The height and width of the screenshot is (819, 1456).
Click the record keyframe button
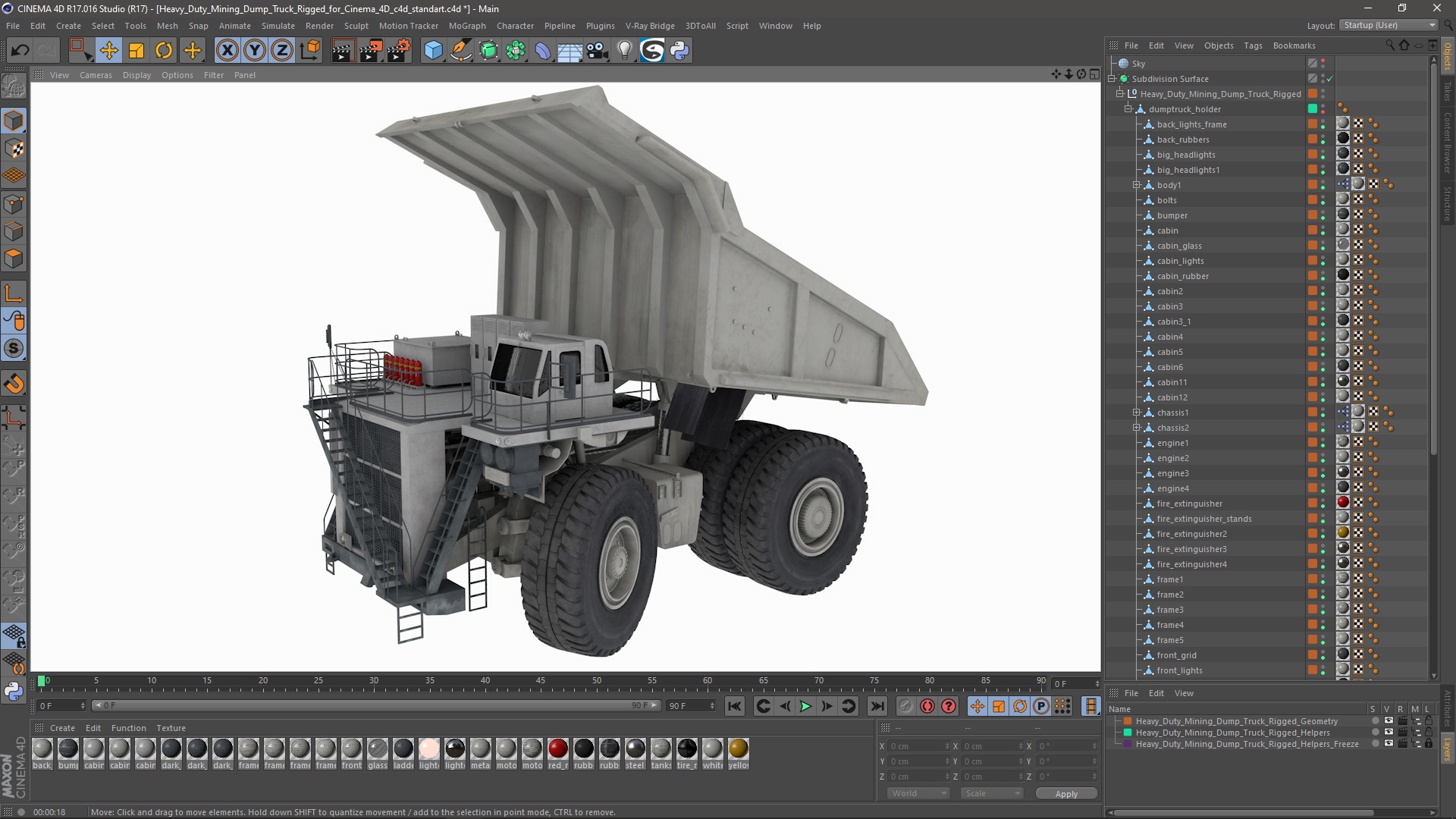click(906, 706)
